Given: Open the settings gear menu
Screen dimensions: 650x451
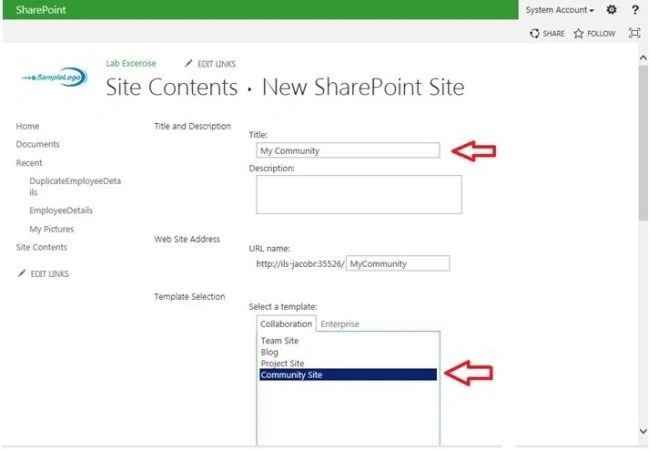Looking at the screenshot, I should [611, 10].
